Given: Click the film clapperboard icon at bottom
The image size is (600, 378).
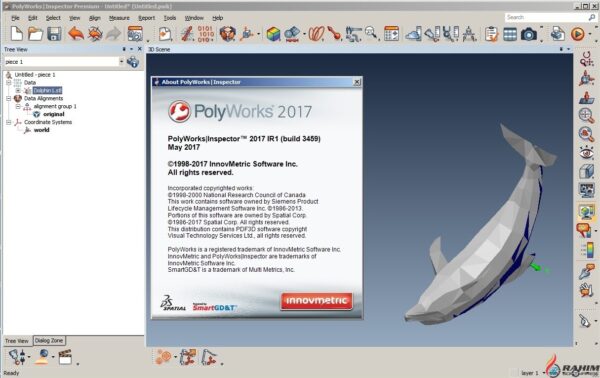Looking at the screenshot, I should point(65,357).
